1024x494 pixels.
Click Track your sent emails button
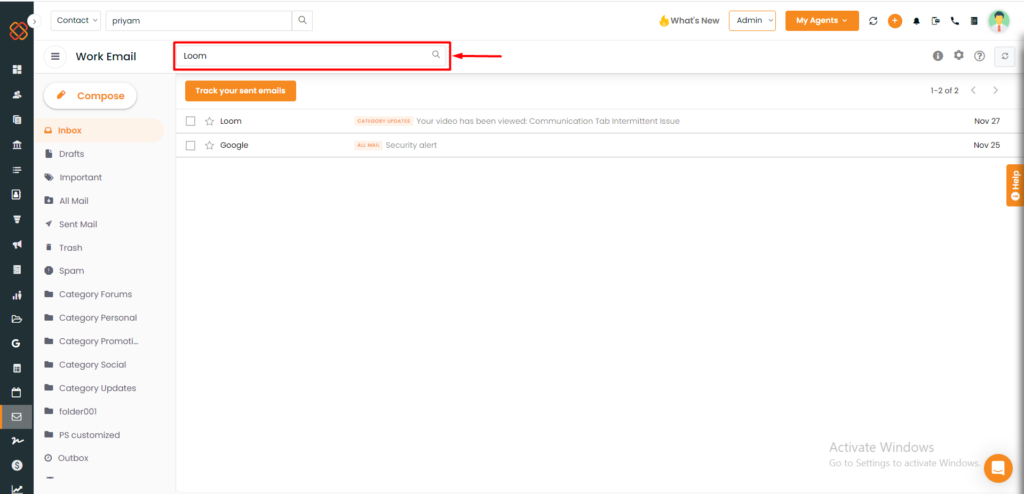(x=240, y=91)
